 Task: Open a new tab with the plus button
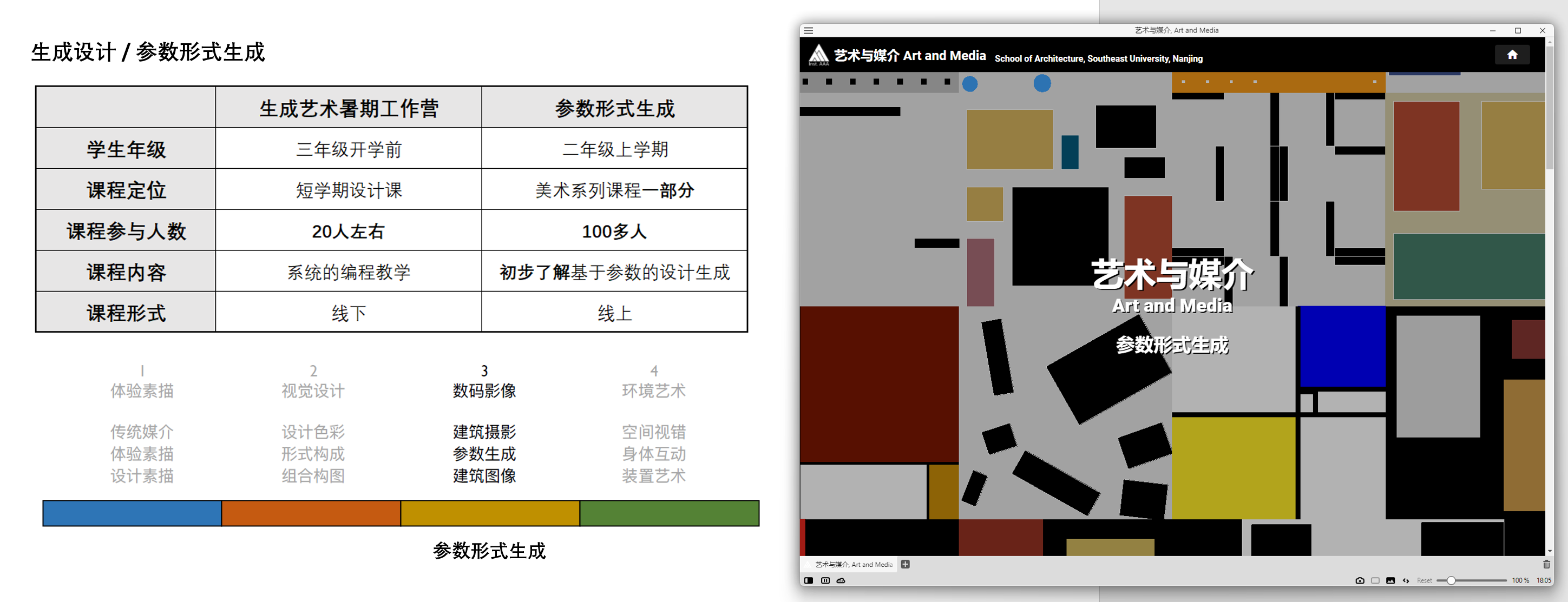coord(905,564)
